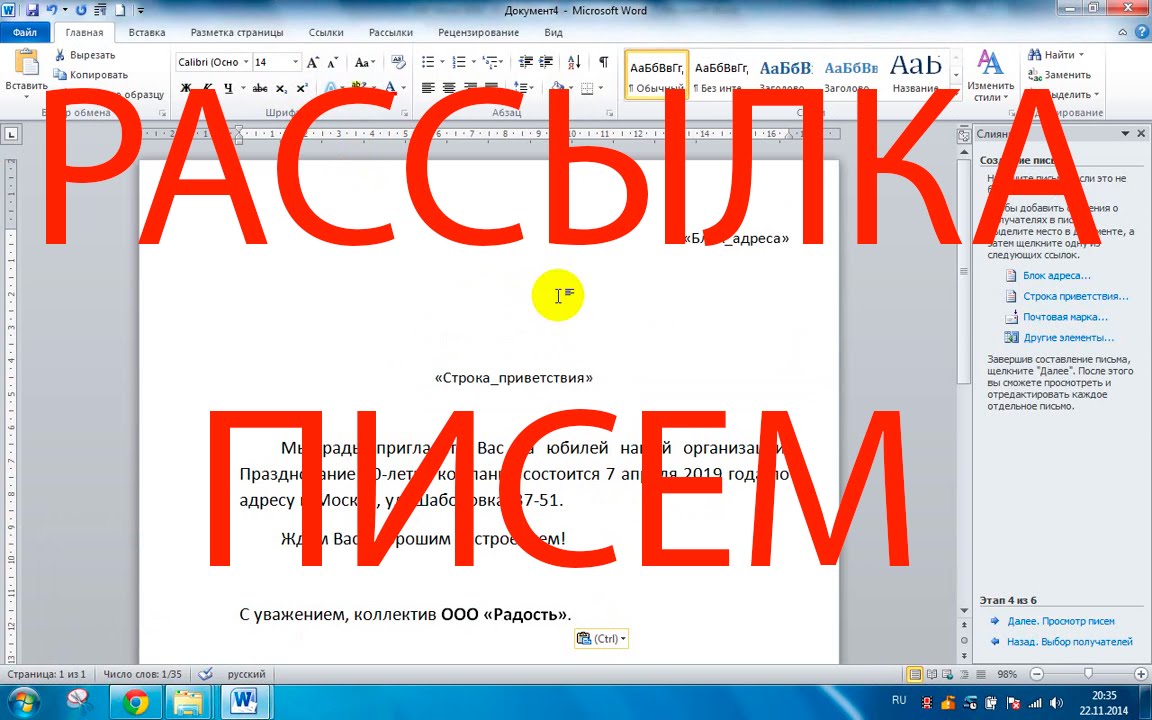Minimize the ribbon with the caret icon
This screenshot has width=1152, height=720.
coord(1123,32)
